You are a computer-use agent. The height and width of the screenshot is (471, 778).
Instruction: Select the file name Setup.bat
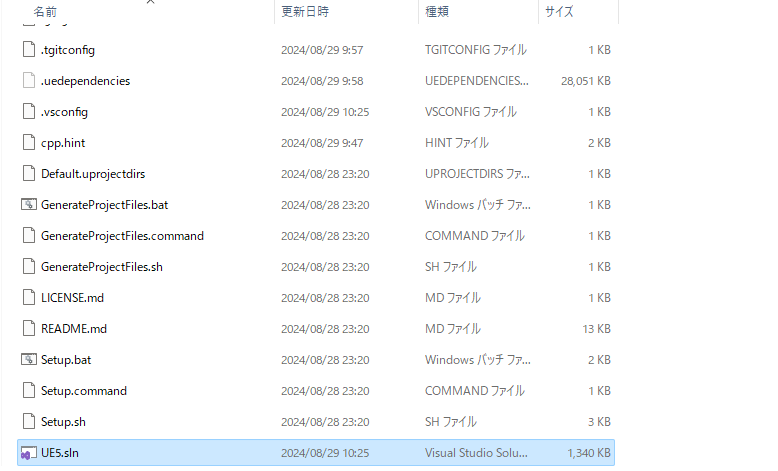click(66, 360)
